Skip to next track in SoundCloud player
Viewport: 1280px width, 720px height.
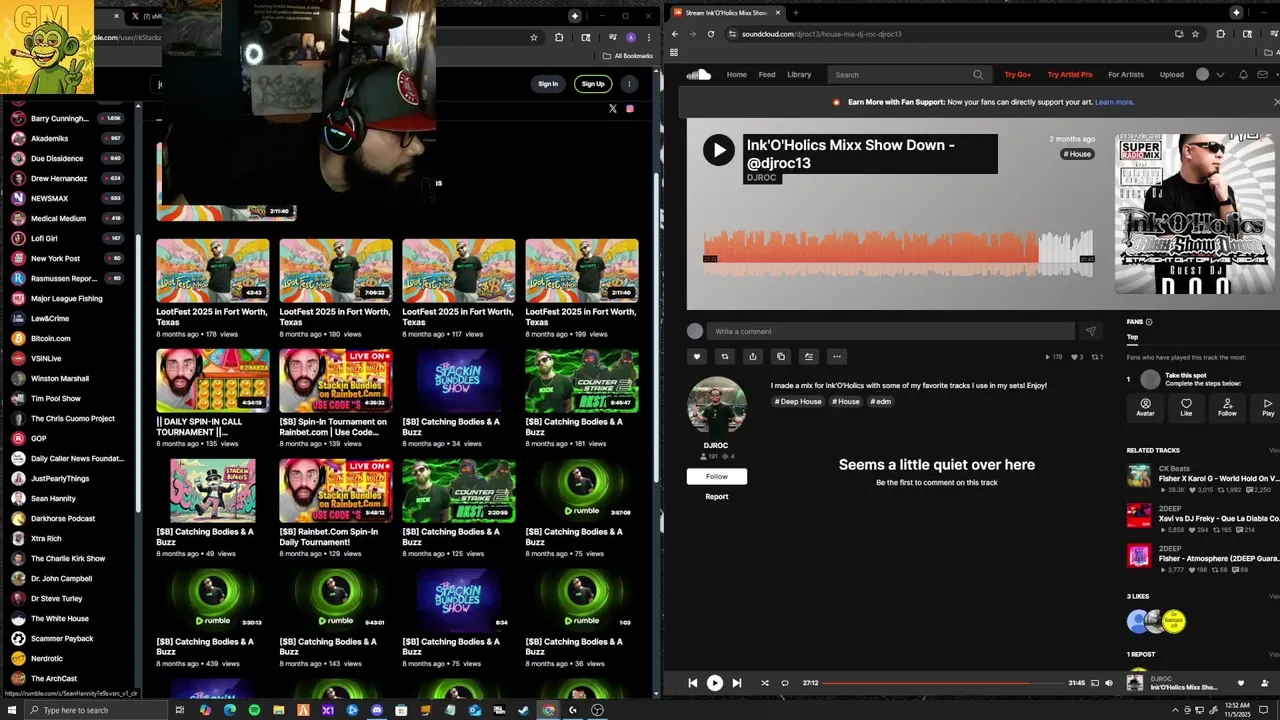tap(737, 683)
